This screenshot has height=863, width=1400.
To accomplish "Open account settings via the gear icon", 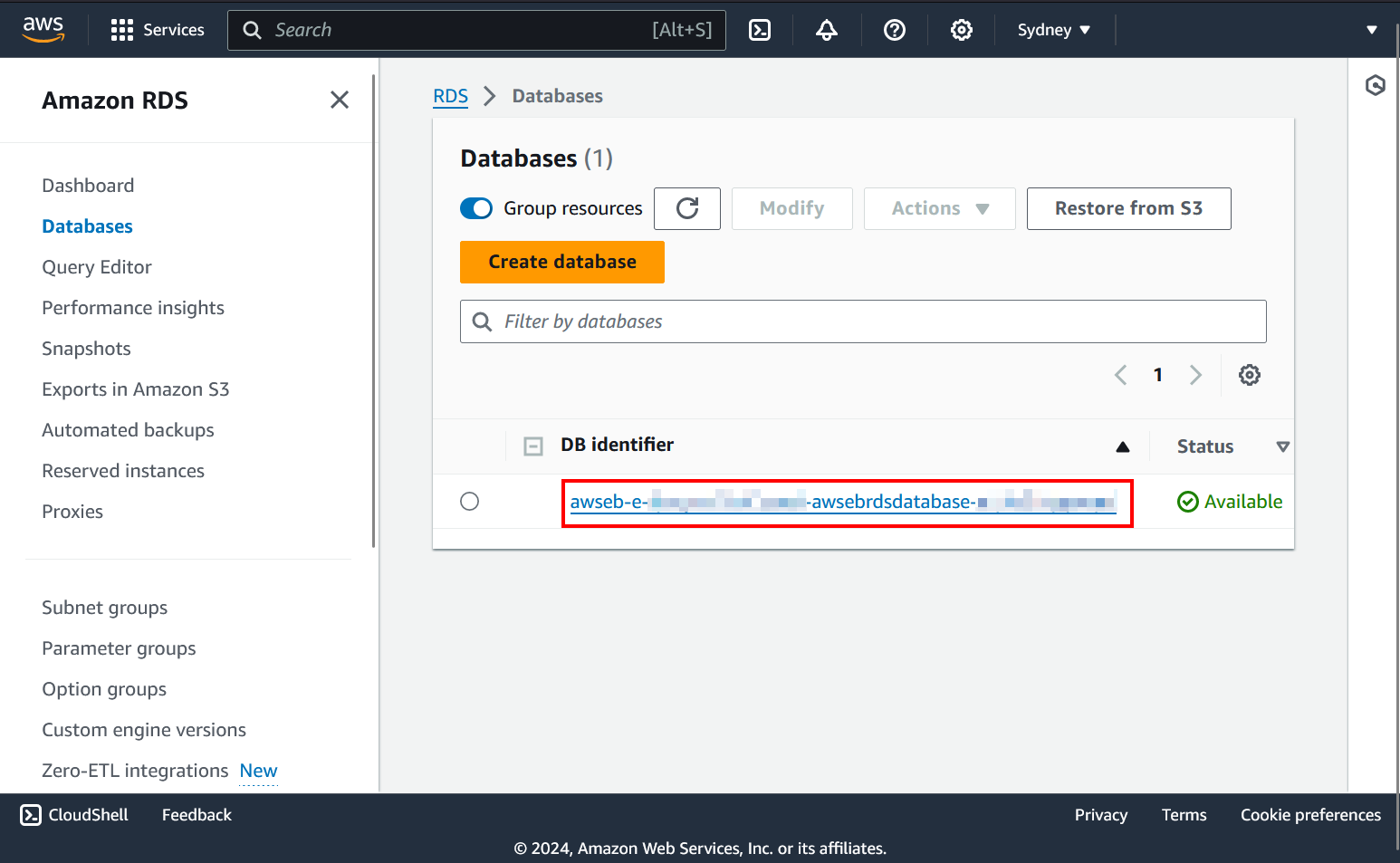I will tap(961, 29).
